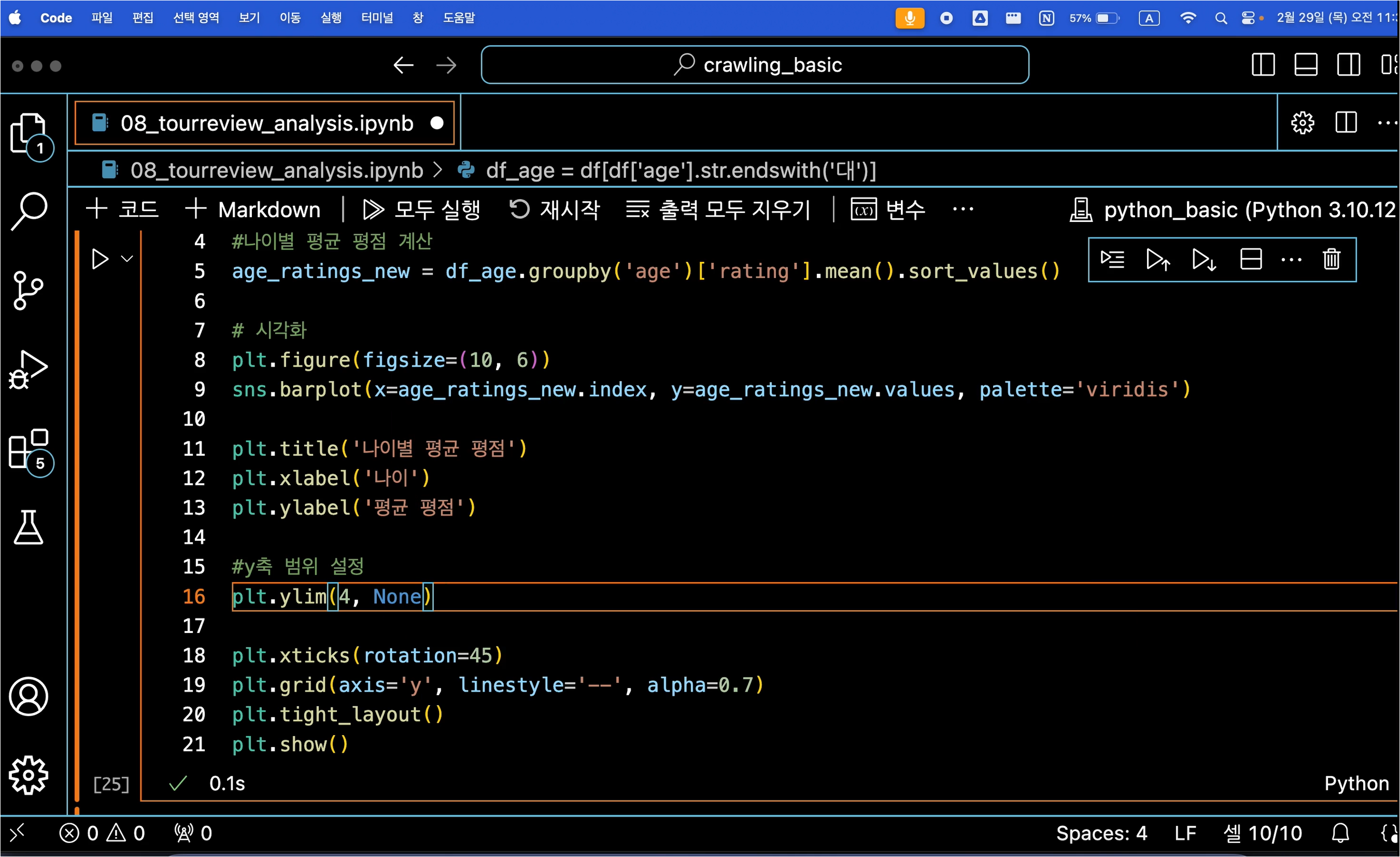Screen dimensions: 1400x857
Task: Click 모두 실행 to run all
Action: [x=421, y=209]
